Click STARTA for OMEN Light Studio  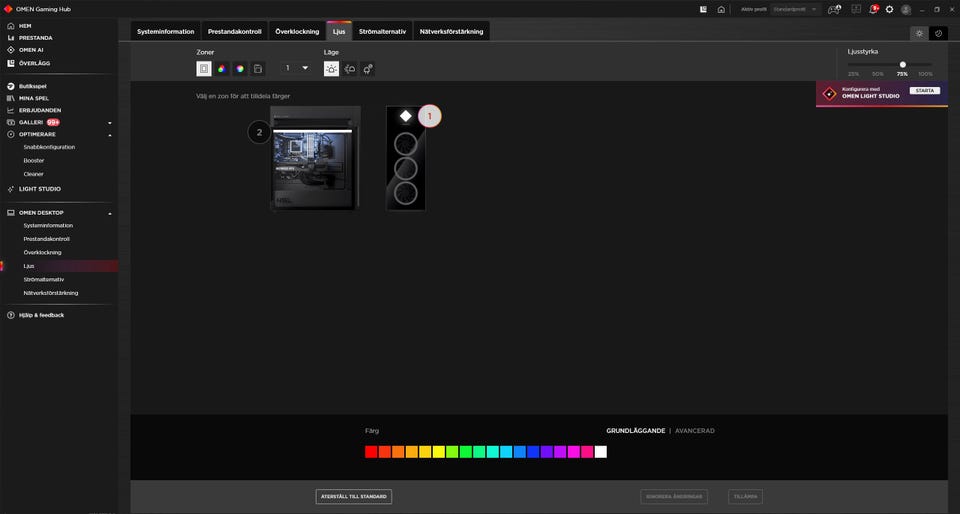[924, 90]
